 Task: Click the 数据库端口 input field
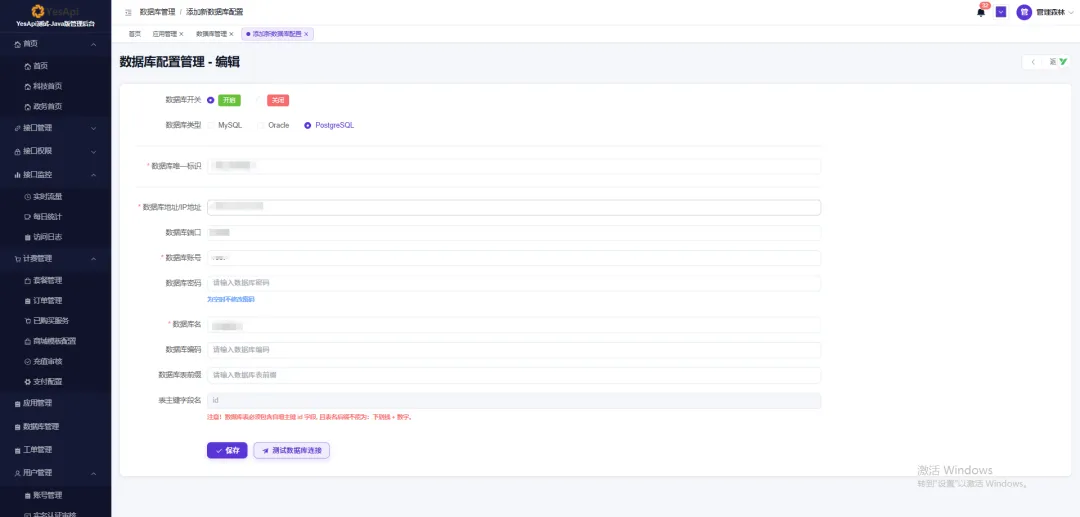514,233
